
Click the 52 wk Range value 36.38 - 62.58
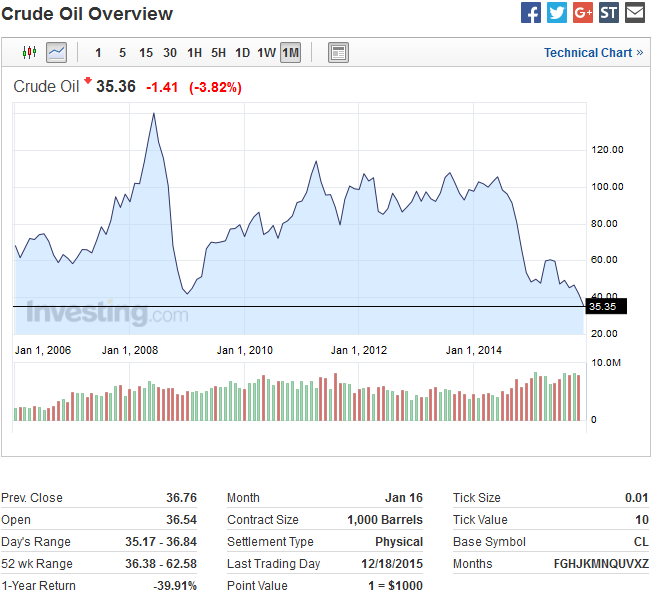click(x=161, y=564)
